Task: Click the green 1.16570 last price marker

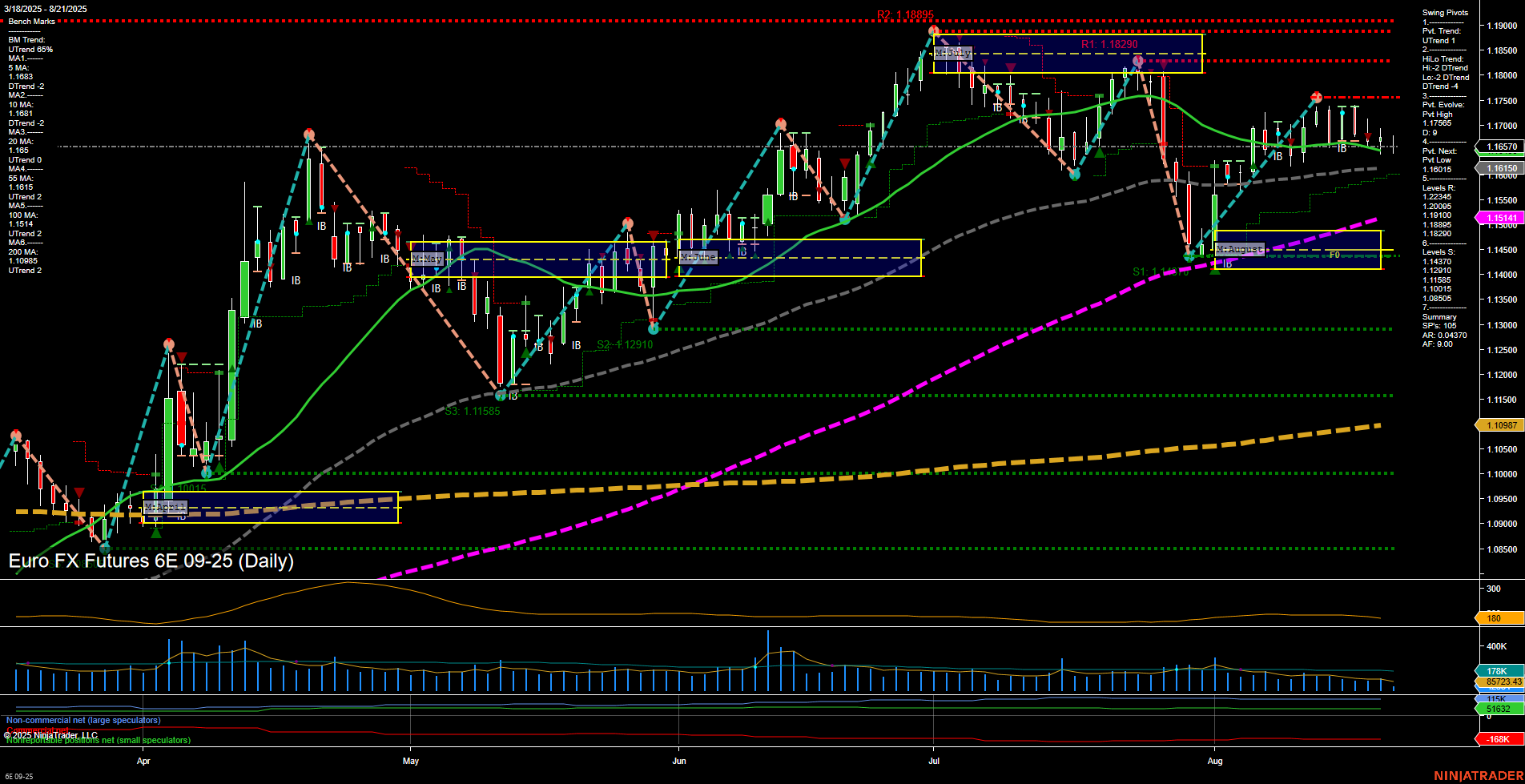Action: [x=1497, y=147]
